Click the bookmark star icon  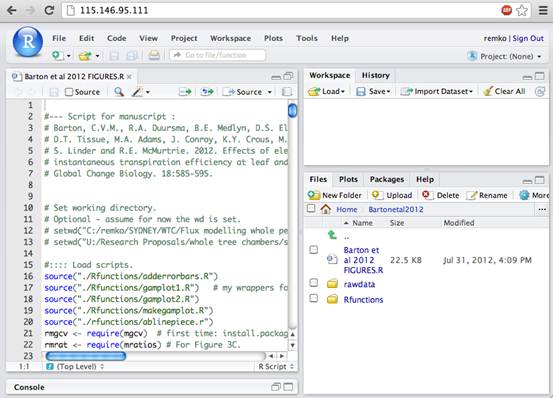(522, 11)
